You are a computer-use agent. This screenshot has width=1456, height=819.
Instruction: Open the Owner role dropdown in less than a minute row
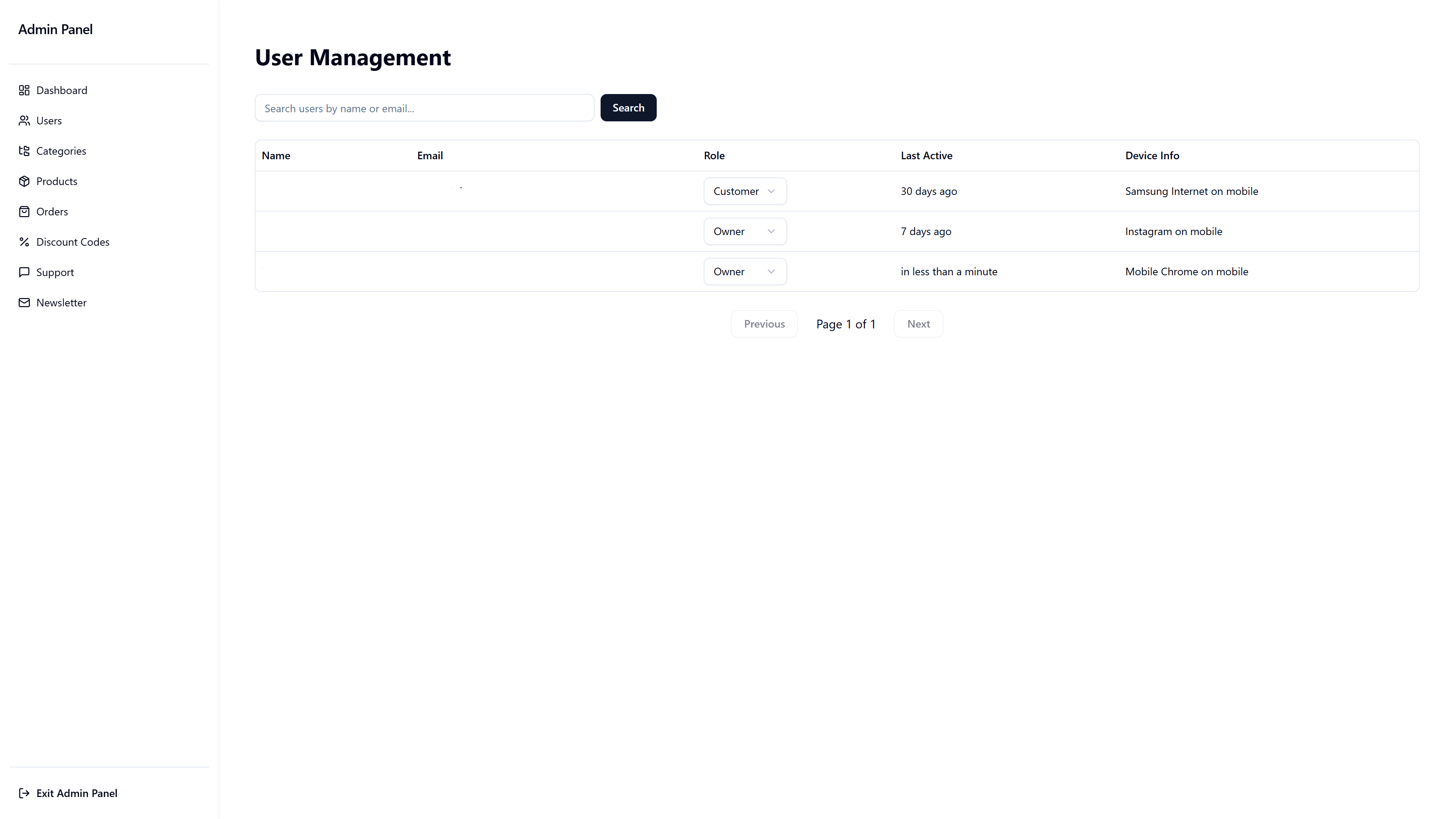click(x=745, y=271)
